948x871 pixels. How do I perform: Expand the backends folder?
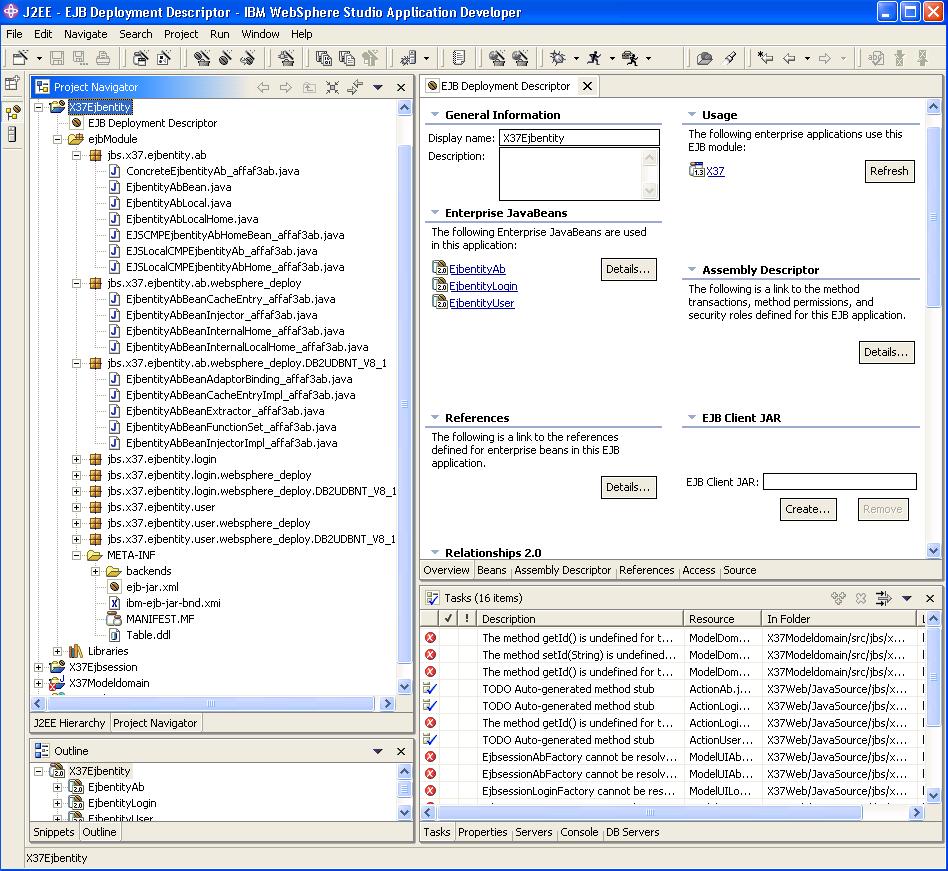tap(96, 571)
